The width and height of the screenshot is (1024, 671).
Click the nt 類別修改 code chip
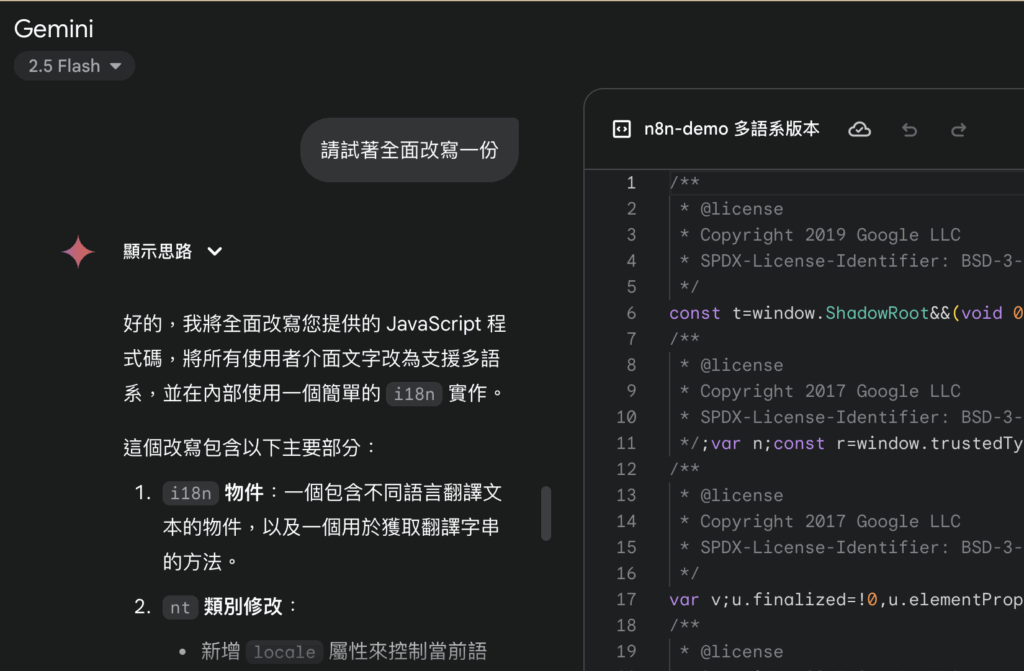tap(180, 608)
